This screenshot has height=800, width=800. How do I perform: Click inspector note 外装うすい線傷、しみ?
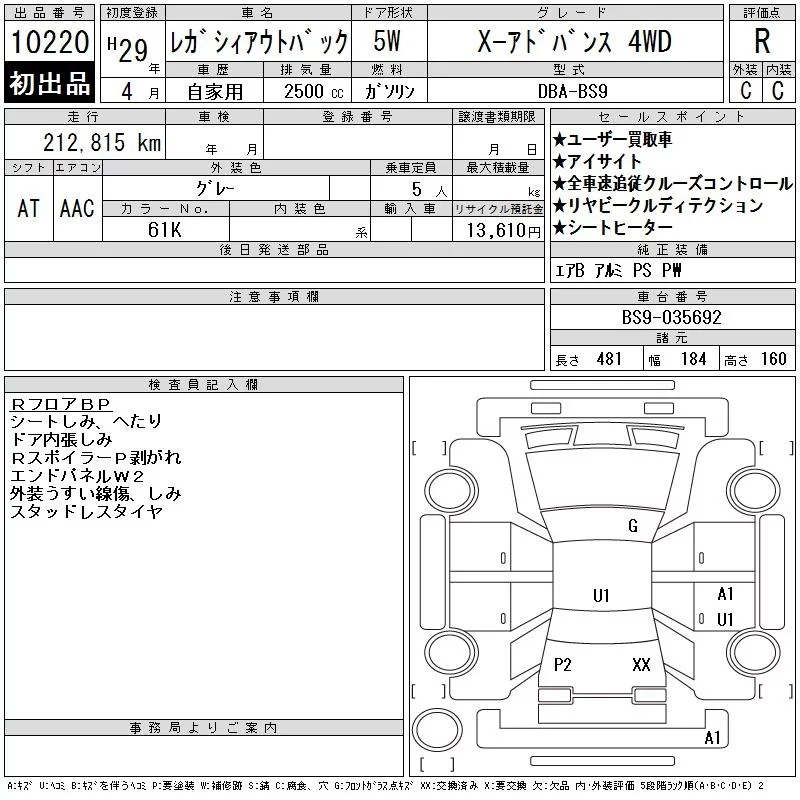click(95, 493)
